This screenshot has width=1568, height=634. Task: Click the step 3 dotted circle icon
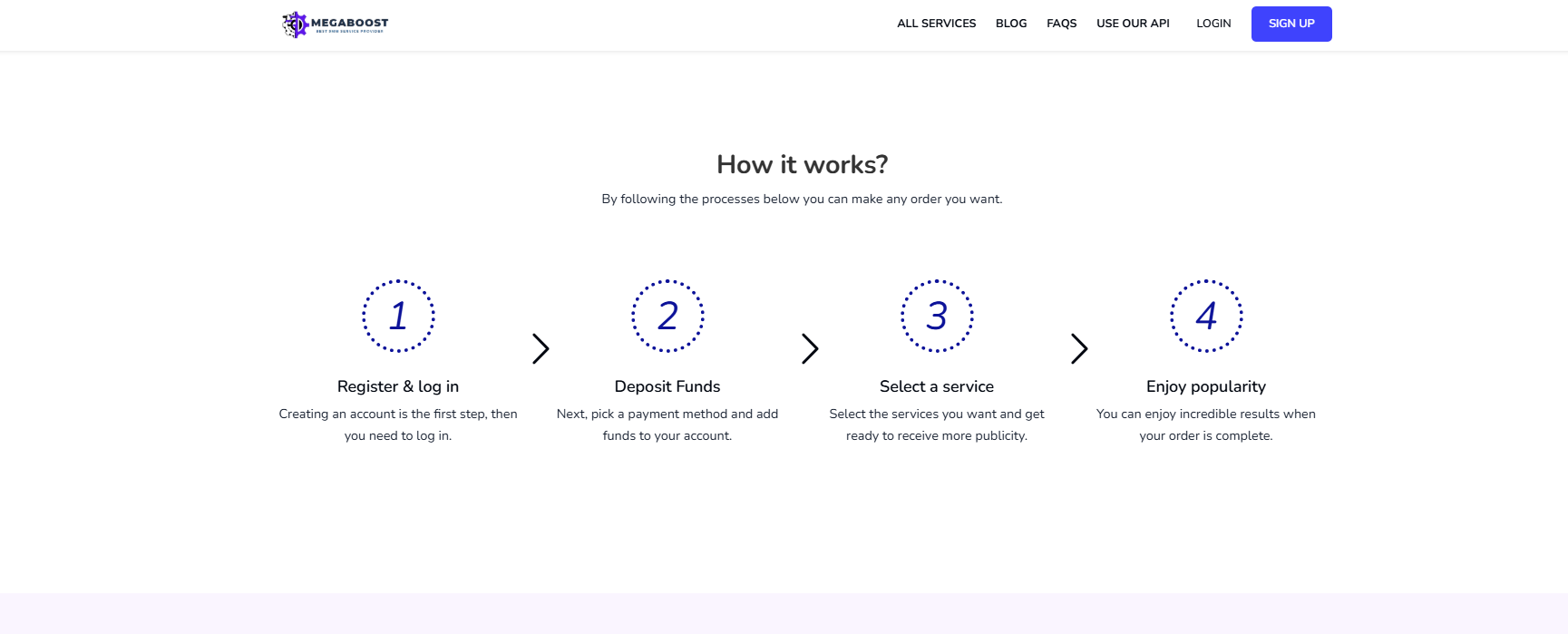click(x=937, y=316)
